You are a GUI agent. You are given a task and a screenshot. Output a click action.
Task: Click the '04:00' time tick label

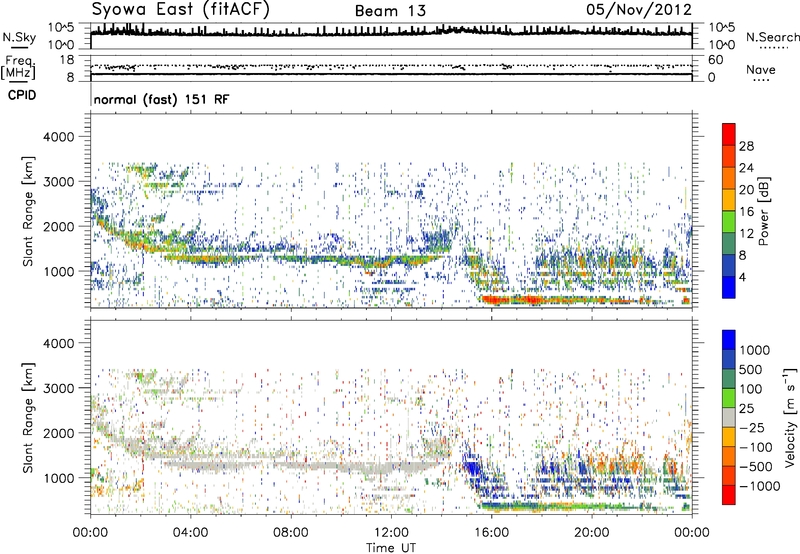tap(190, 533)
